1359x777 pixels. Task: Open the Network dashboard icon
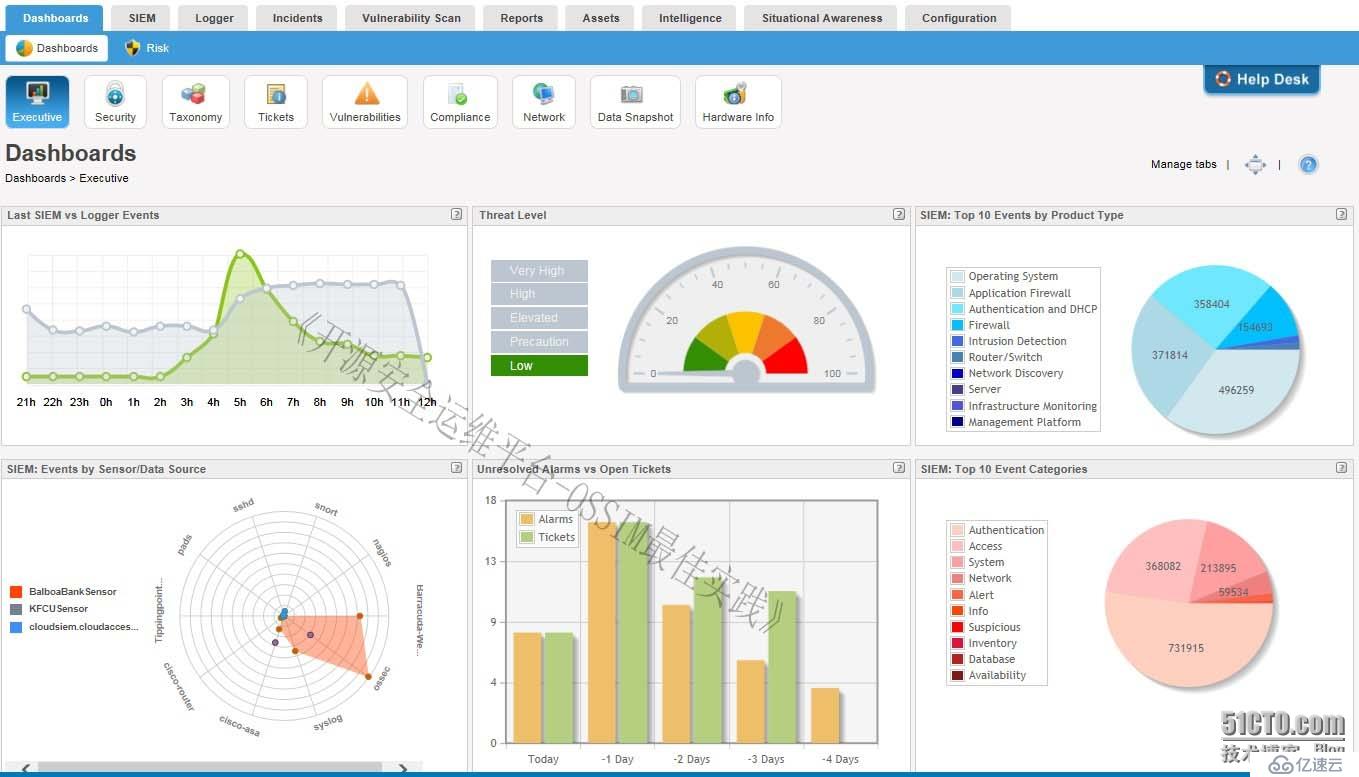pyautogui.click(x=544, y=102)
